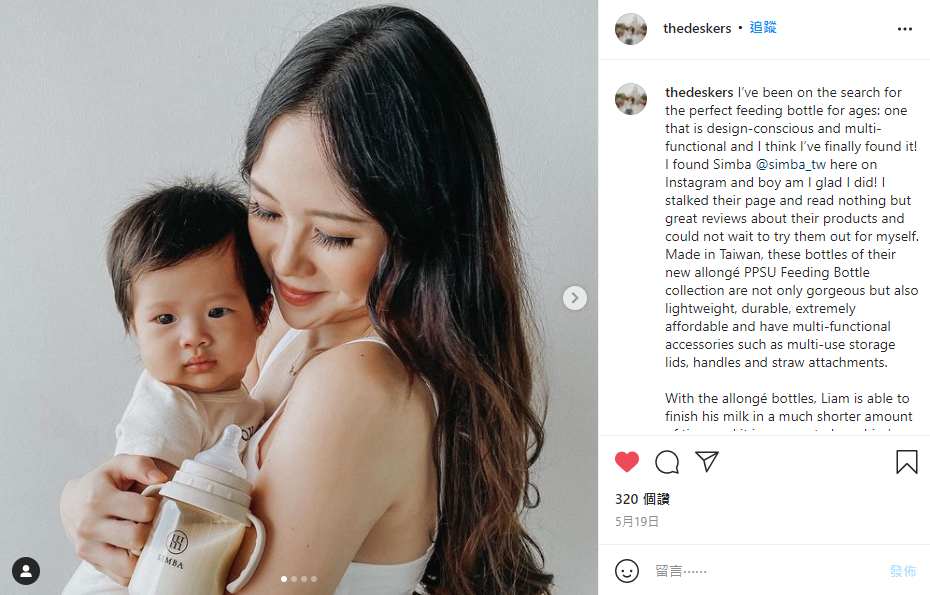Select the last carousel dot indicator
Screen dimensions: 930x595
(314, 579)
